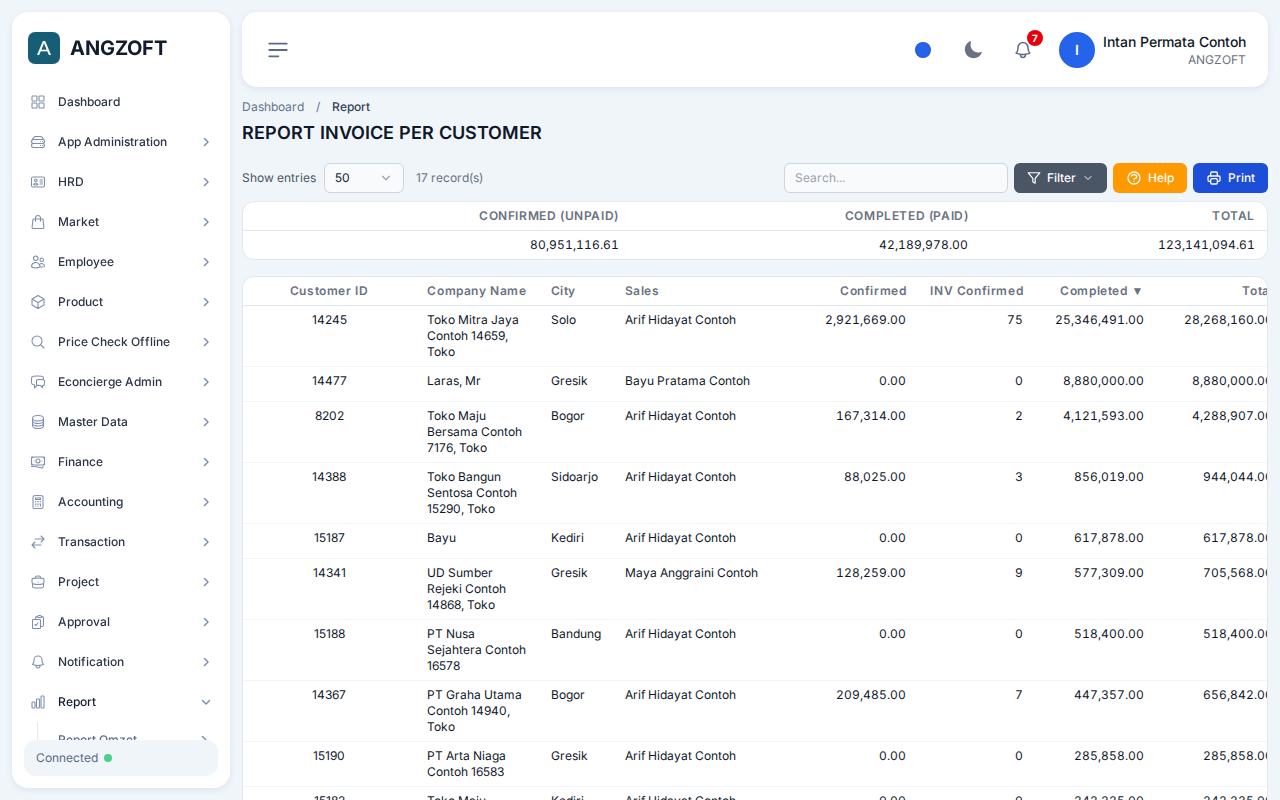
Task: Click Laras, Mr company name
Action: (454, 381)
